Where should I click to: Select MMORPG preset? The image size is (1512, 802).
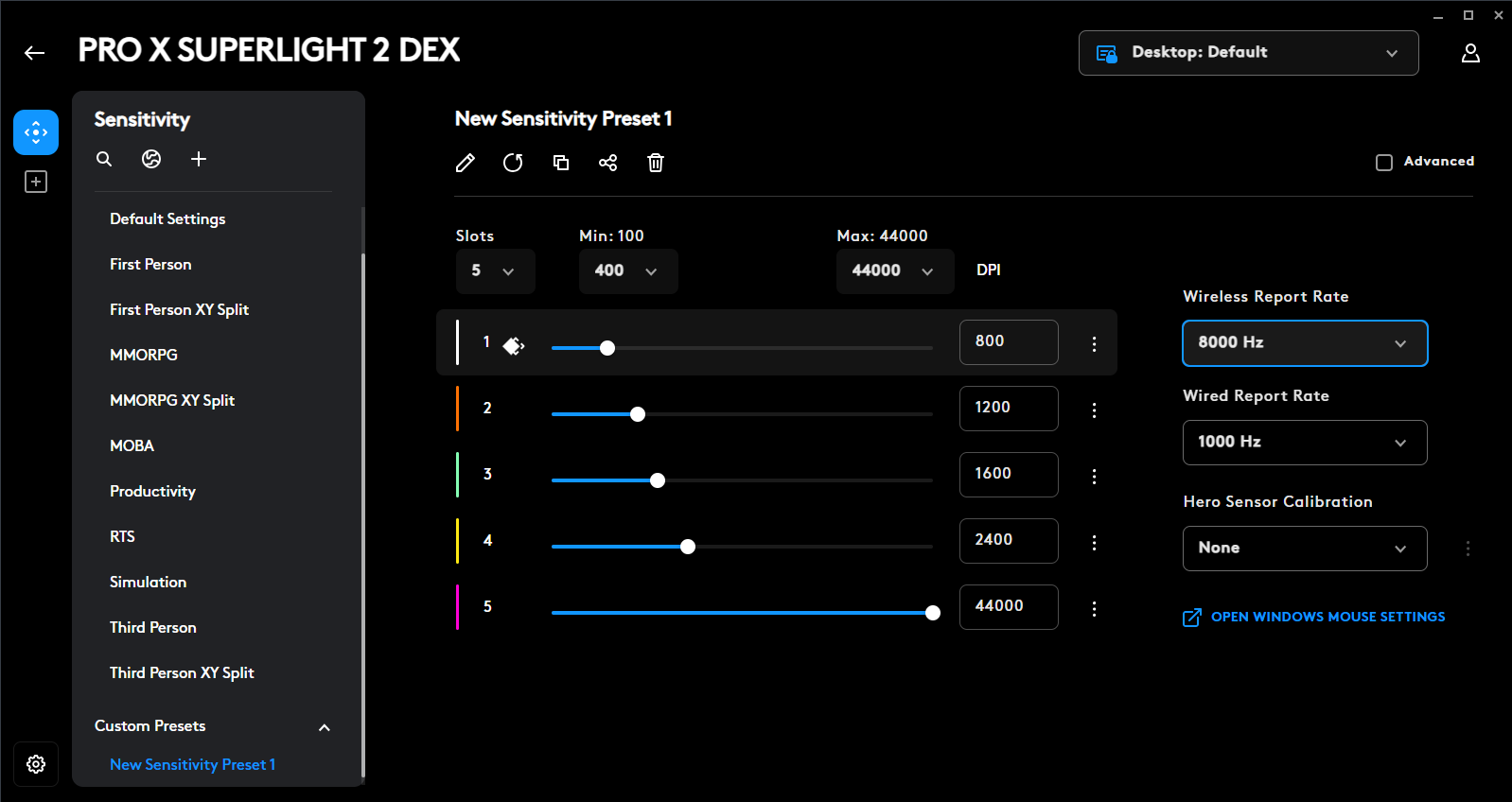[x=144, y=355]
